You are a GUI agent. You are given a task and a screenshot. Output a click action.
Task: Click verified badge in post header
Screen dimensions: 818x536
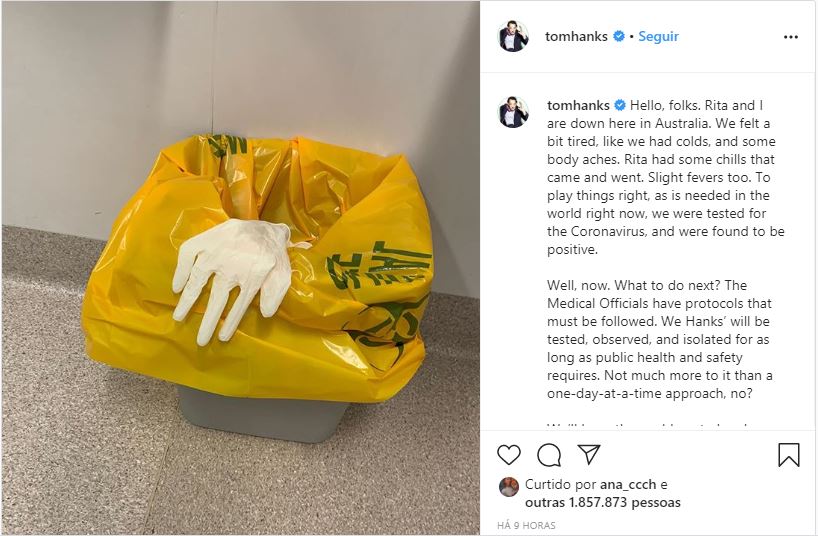[x=619, y=37]
